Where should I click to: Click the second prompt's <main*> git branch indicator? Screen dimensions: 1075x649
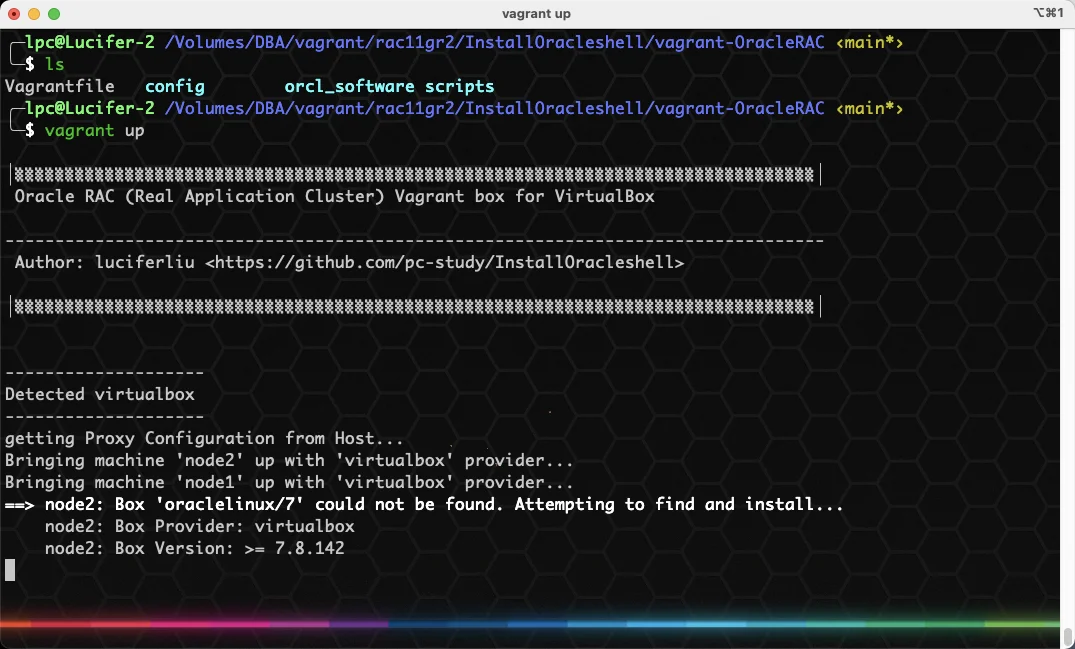[869, 108]
